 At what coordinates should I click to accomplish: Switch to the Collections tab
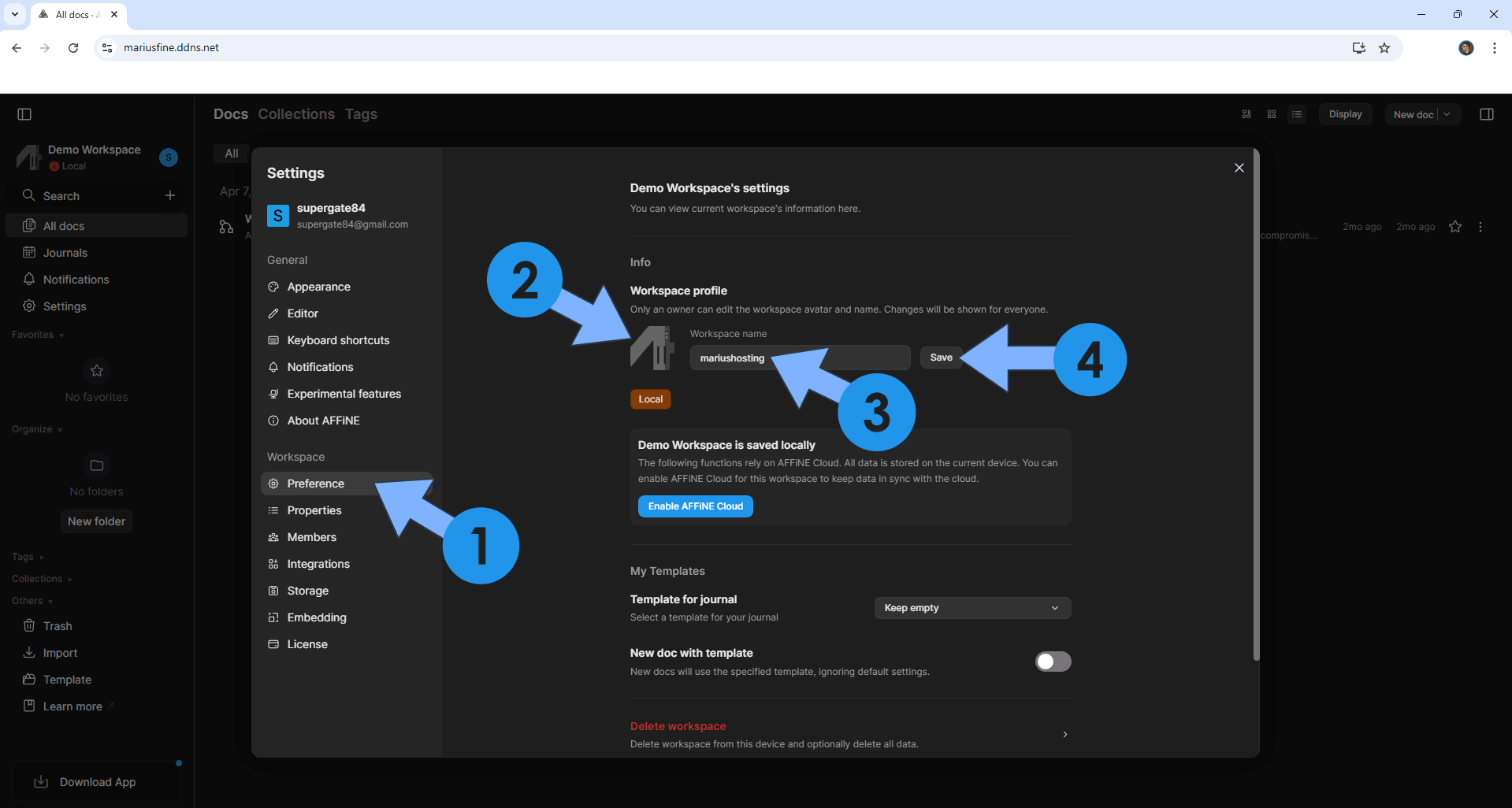[296, 114]
